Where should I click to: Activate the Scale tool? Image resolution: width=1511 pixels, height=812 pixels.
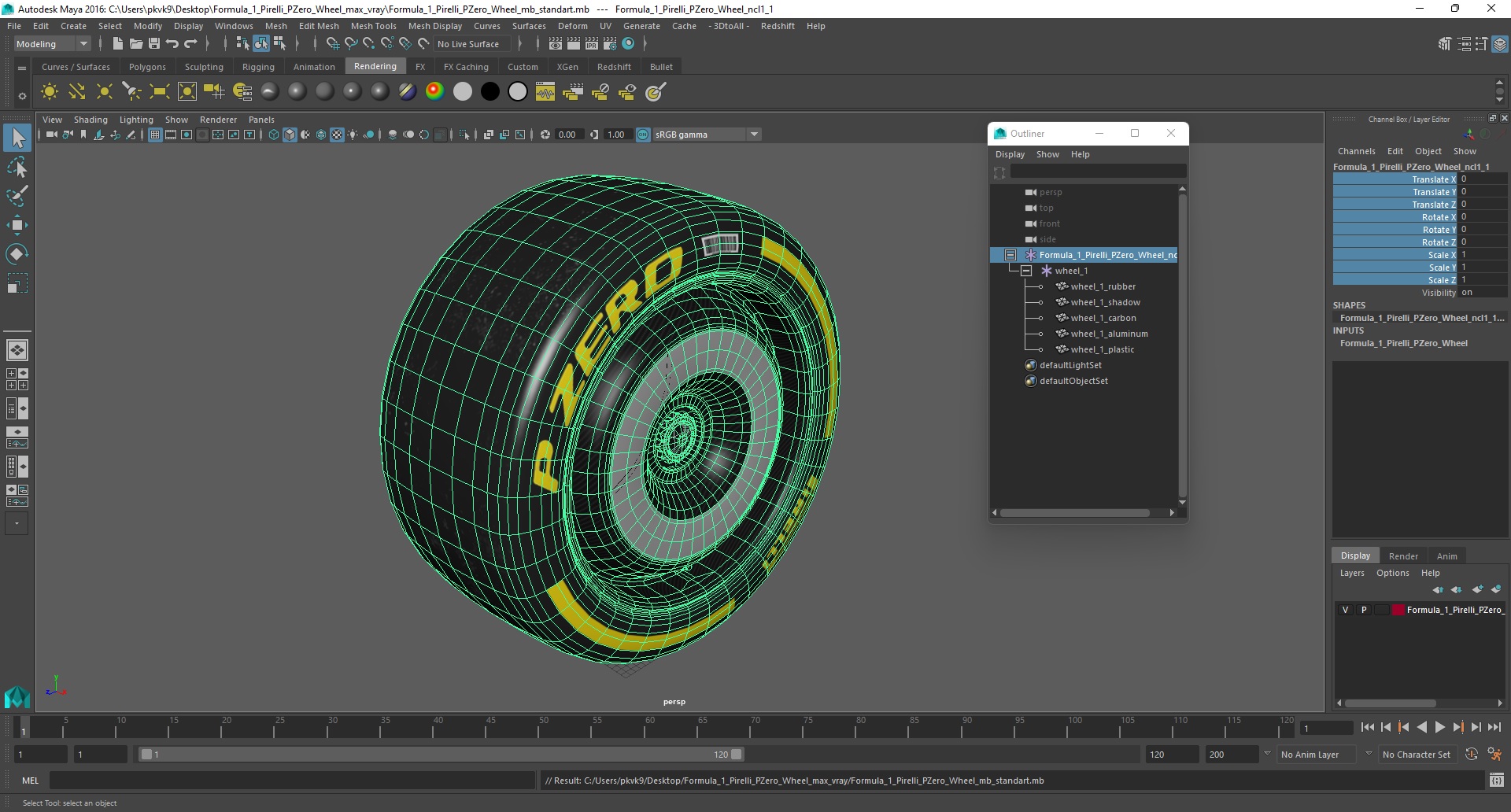point(17,282)
